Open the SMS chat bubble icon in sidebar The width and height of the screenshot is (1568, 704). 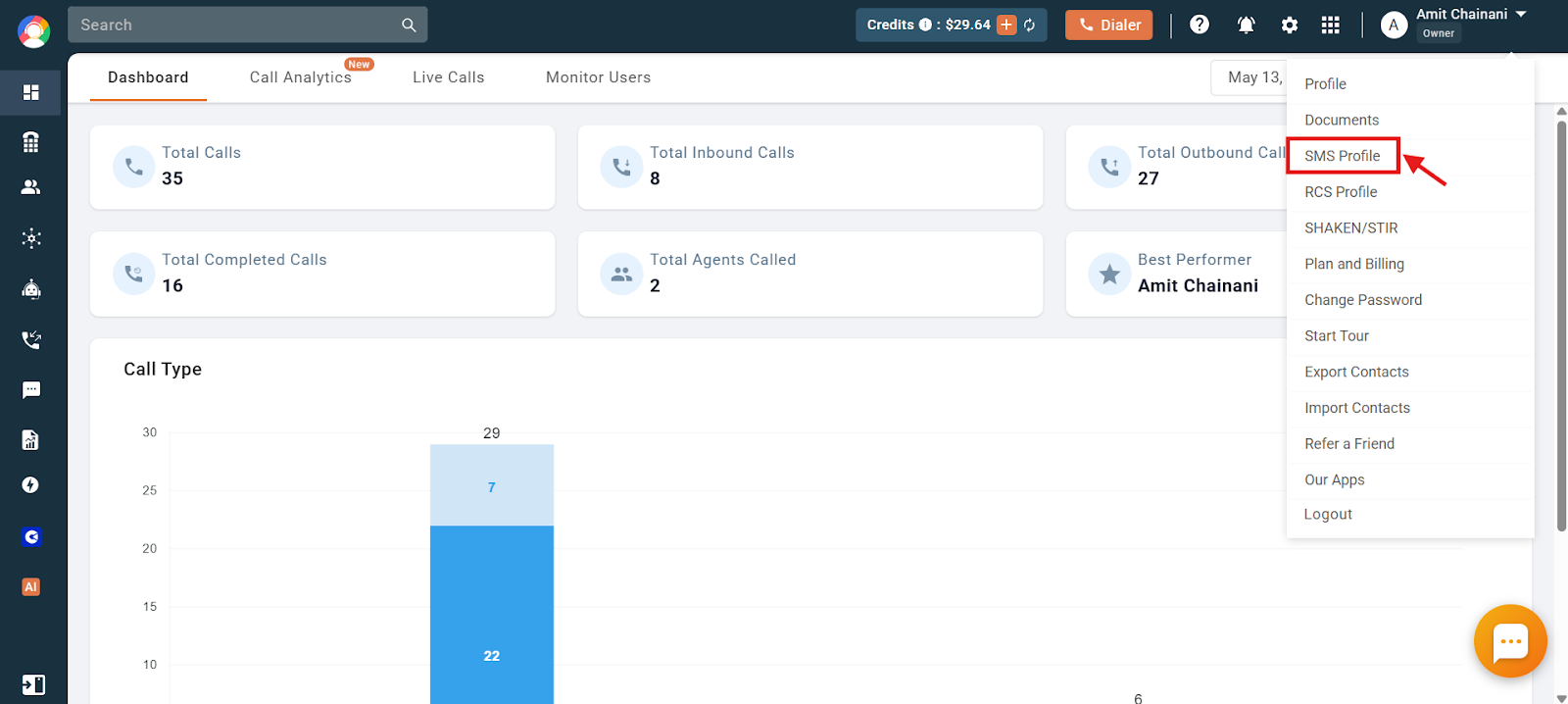click(31, 390)
